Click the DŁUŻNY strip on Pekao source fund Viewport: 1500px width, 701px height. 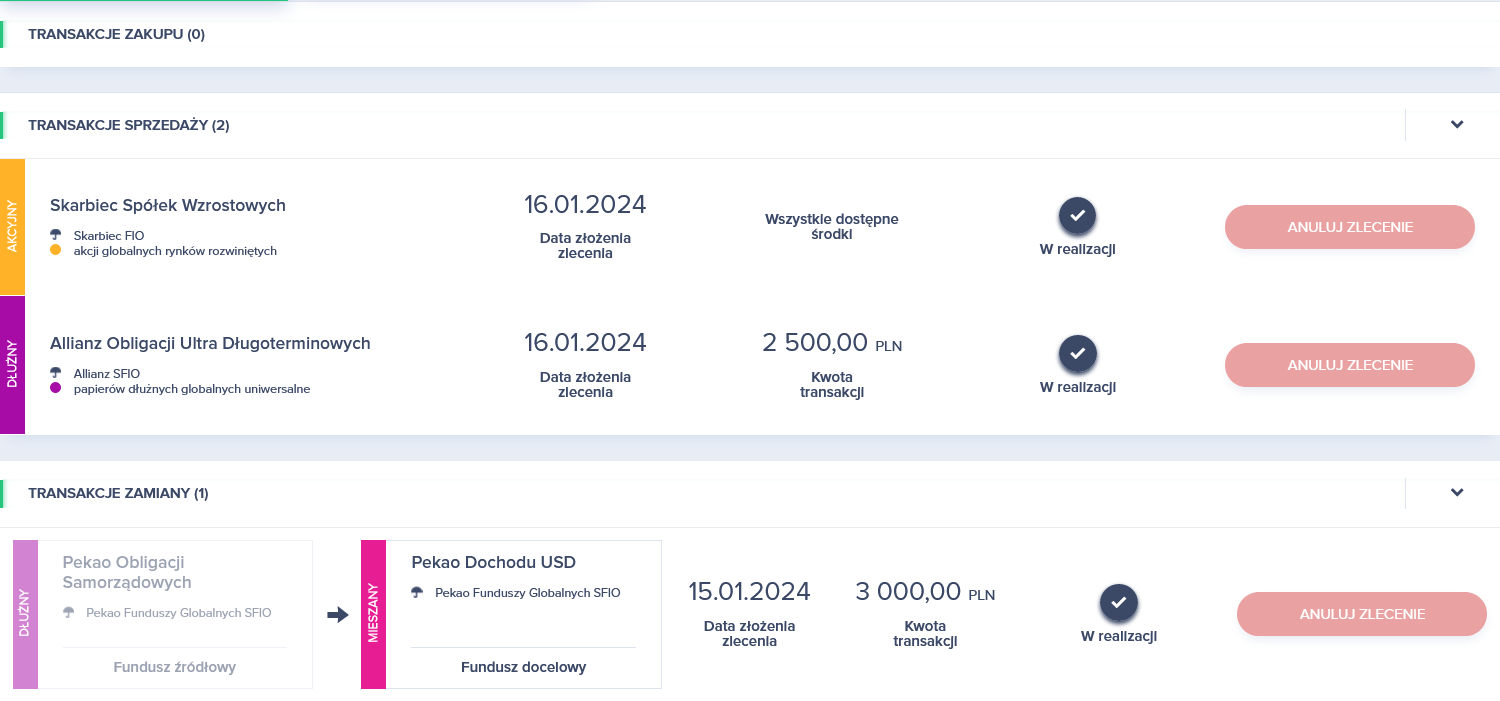[25, 614]
